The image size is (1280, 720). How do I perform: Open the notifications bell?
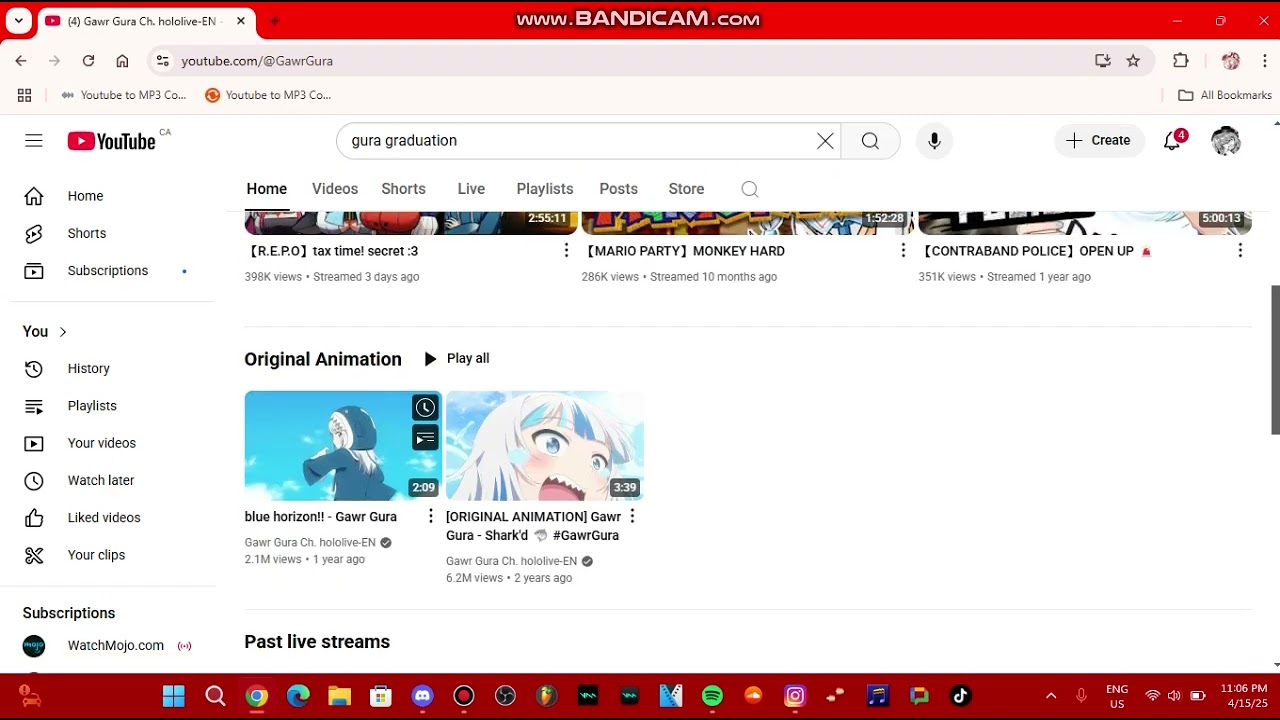click(1173, 141)
